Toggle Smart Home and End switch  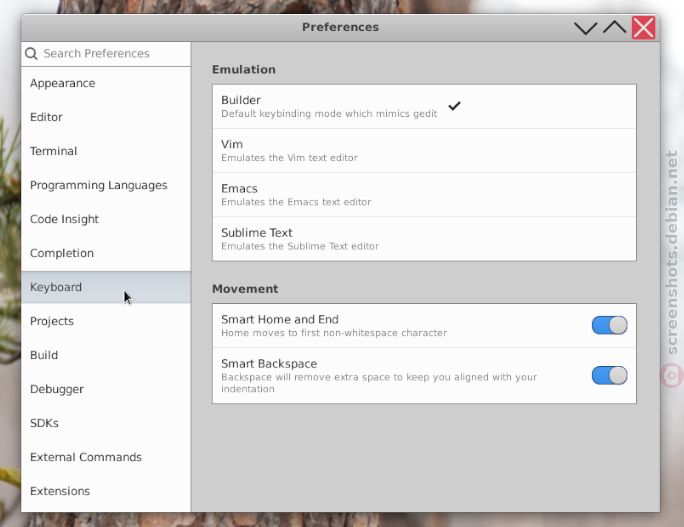pyautogui.click(x=609, y=325)
